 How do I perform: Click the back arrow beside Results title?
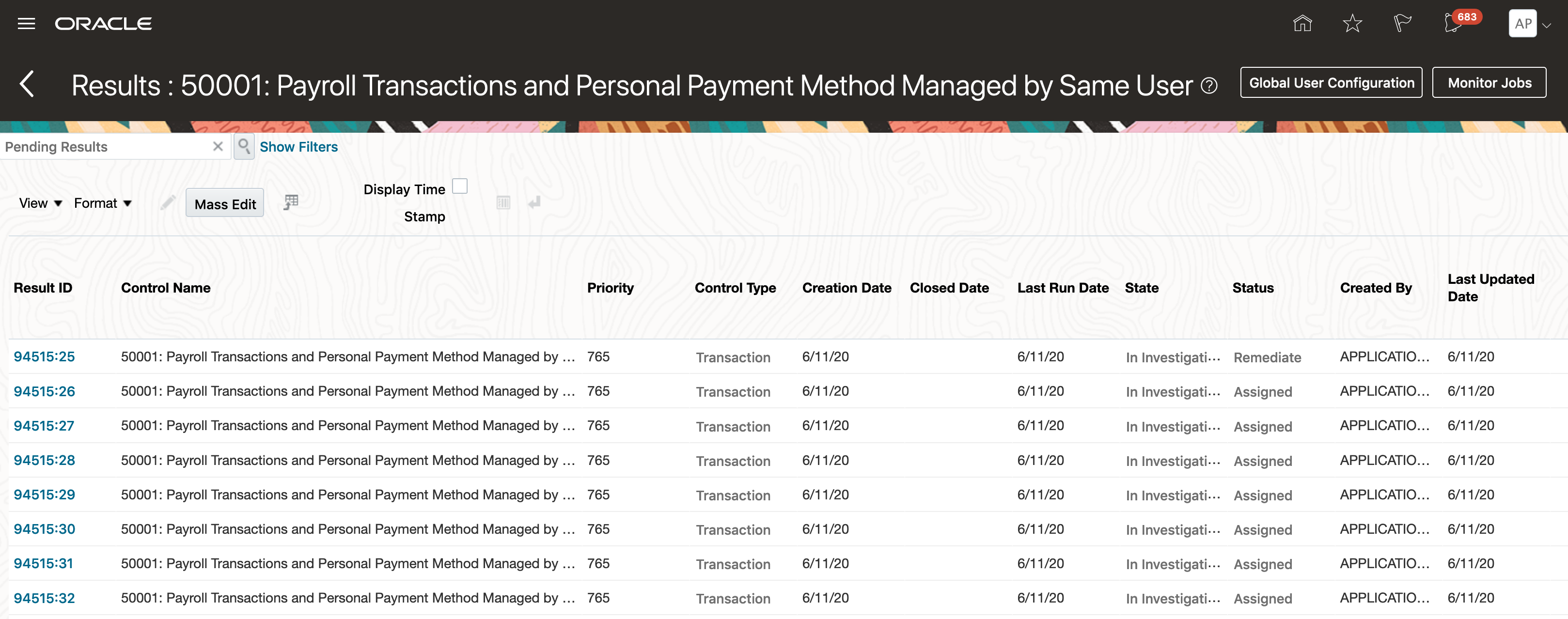pos(27,84)
